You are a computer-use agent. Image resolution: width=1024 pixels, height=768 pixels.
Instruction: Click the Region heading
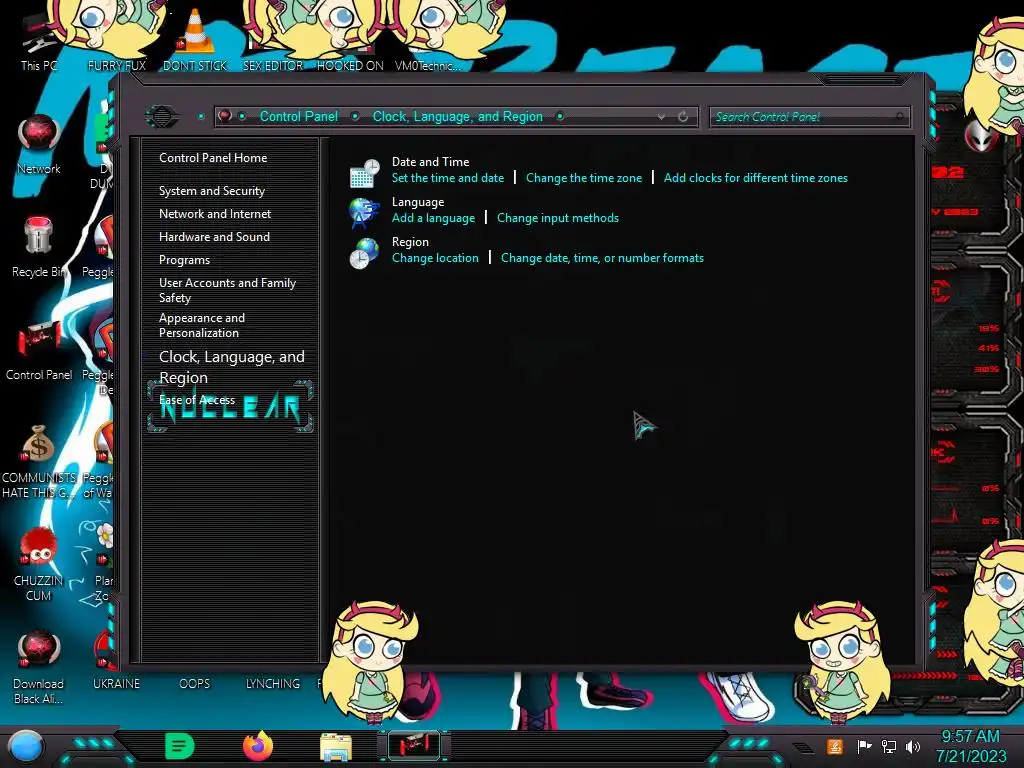tap(410, 242)
